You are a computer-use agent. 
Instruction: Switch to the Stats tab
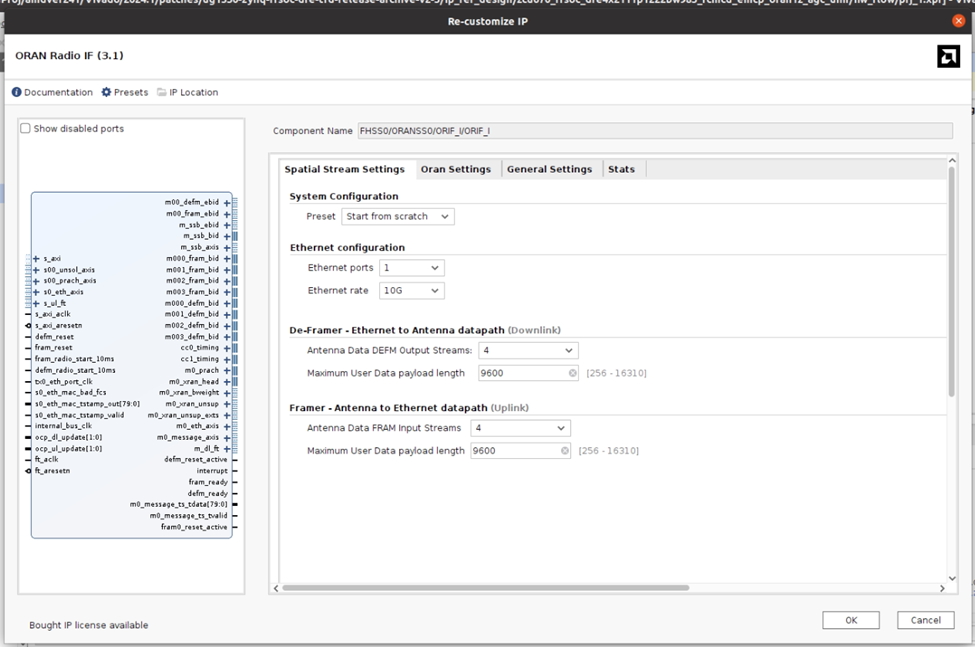coord(621,169)
